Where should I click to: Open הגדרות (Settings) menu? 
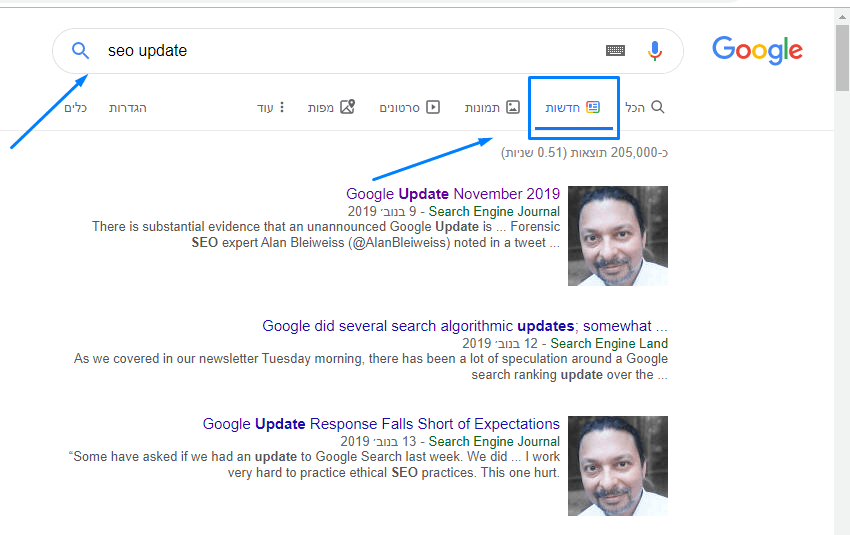pos(127,108)
